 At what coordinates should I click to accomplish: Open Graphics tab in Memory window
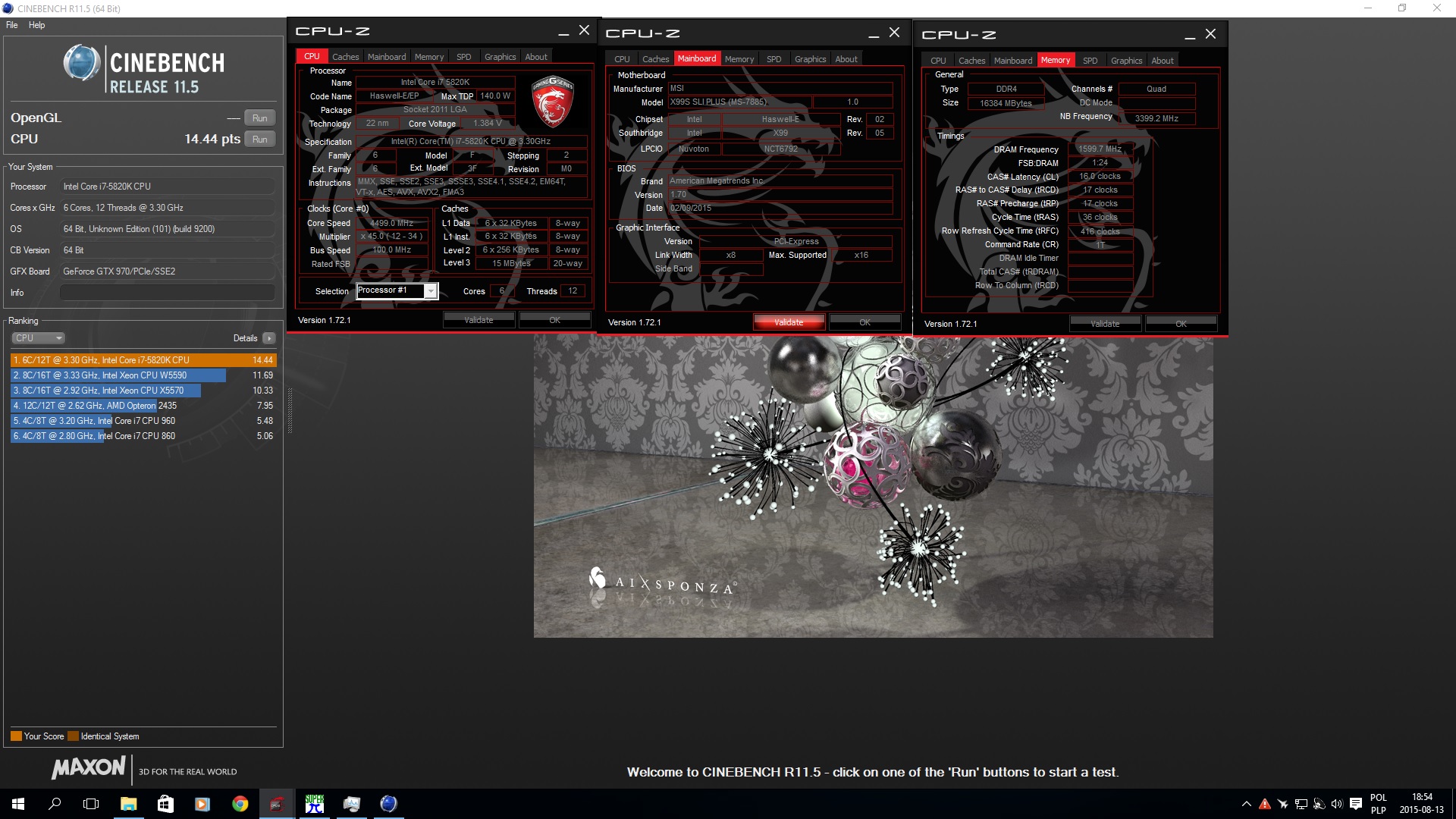[x=1126, y=61]
